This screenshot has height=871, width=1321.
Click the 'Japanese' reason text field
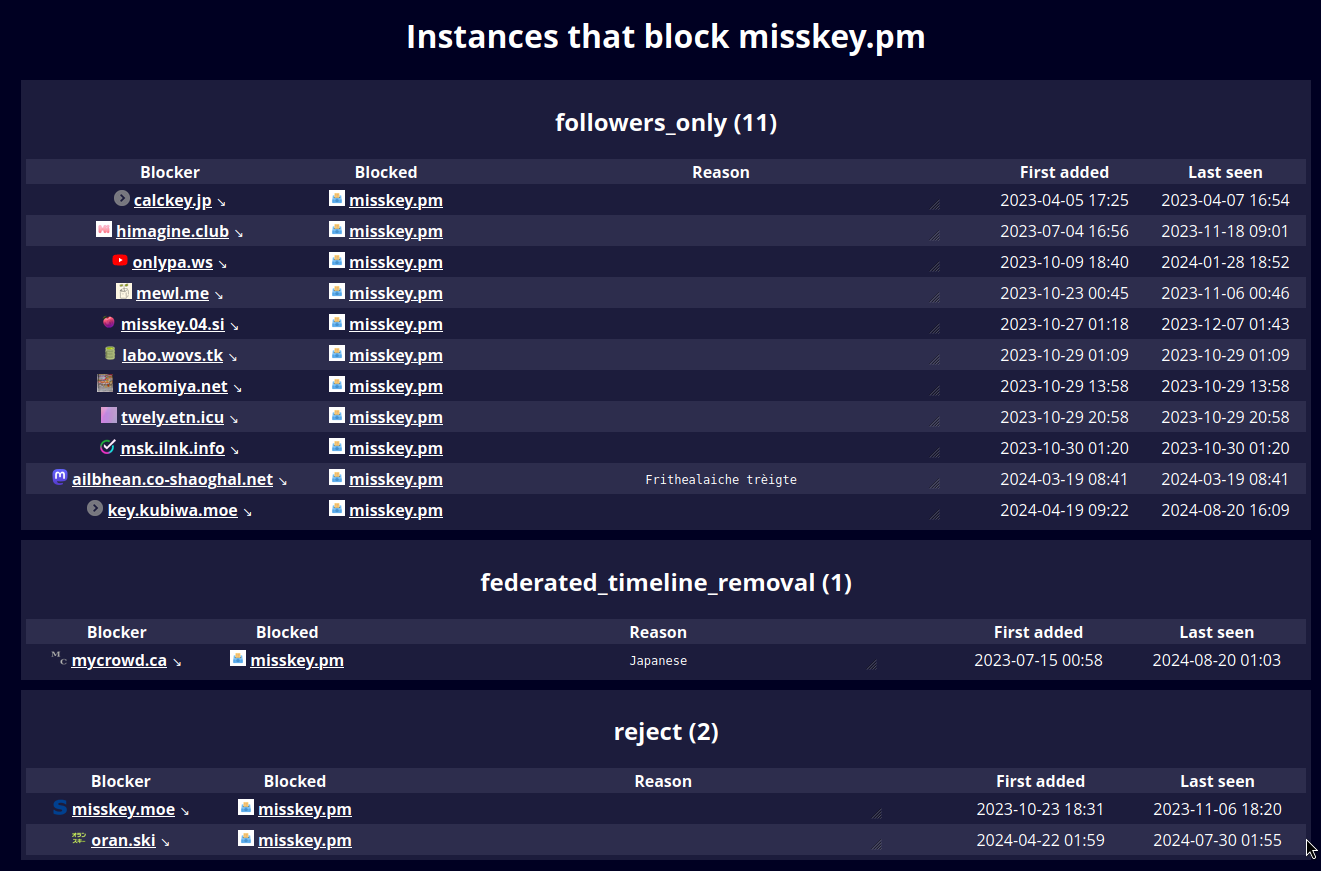click(x=658, y=661)
